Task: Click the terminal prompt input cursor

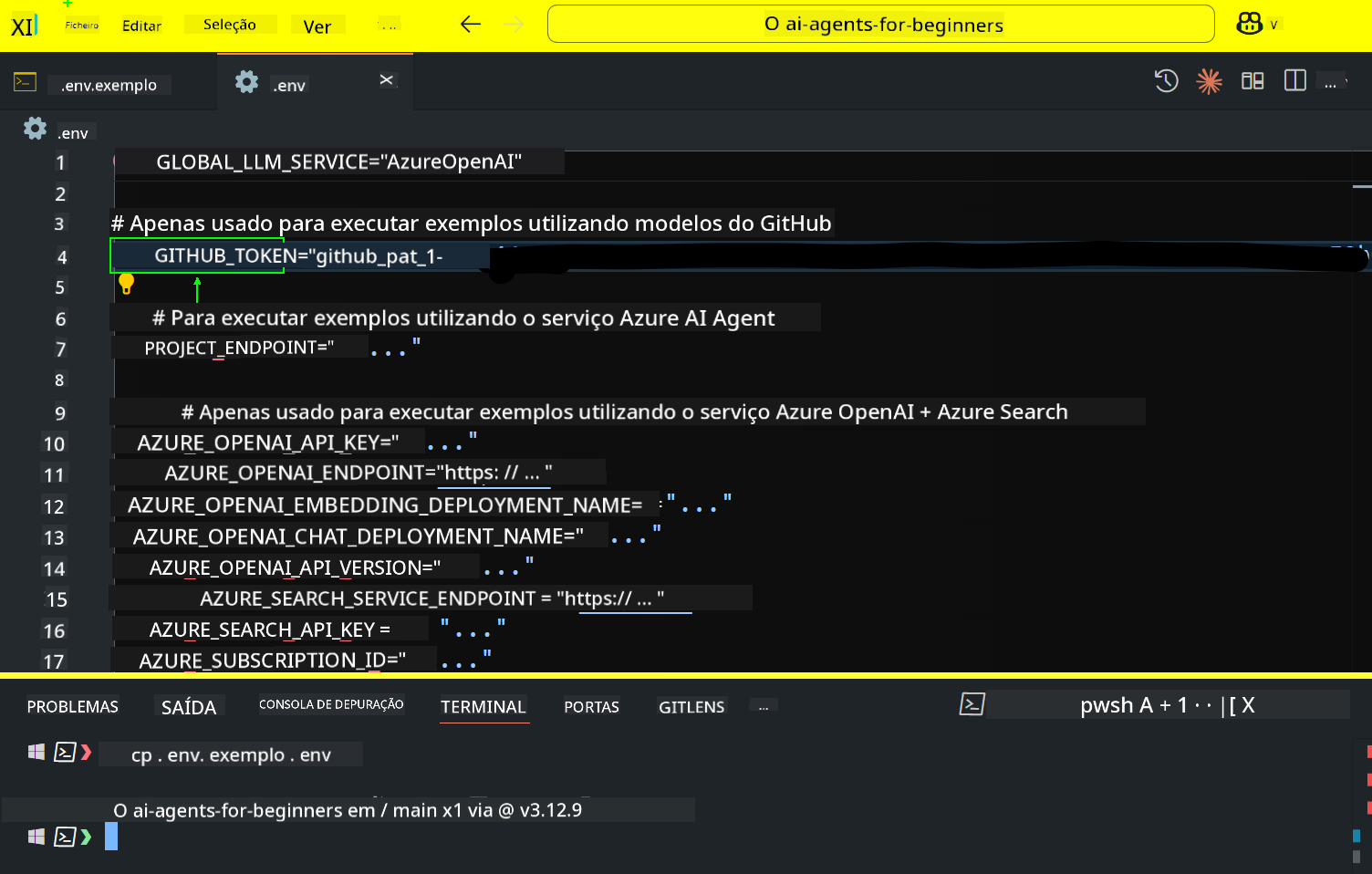Action: point(111,837)
